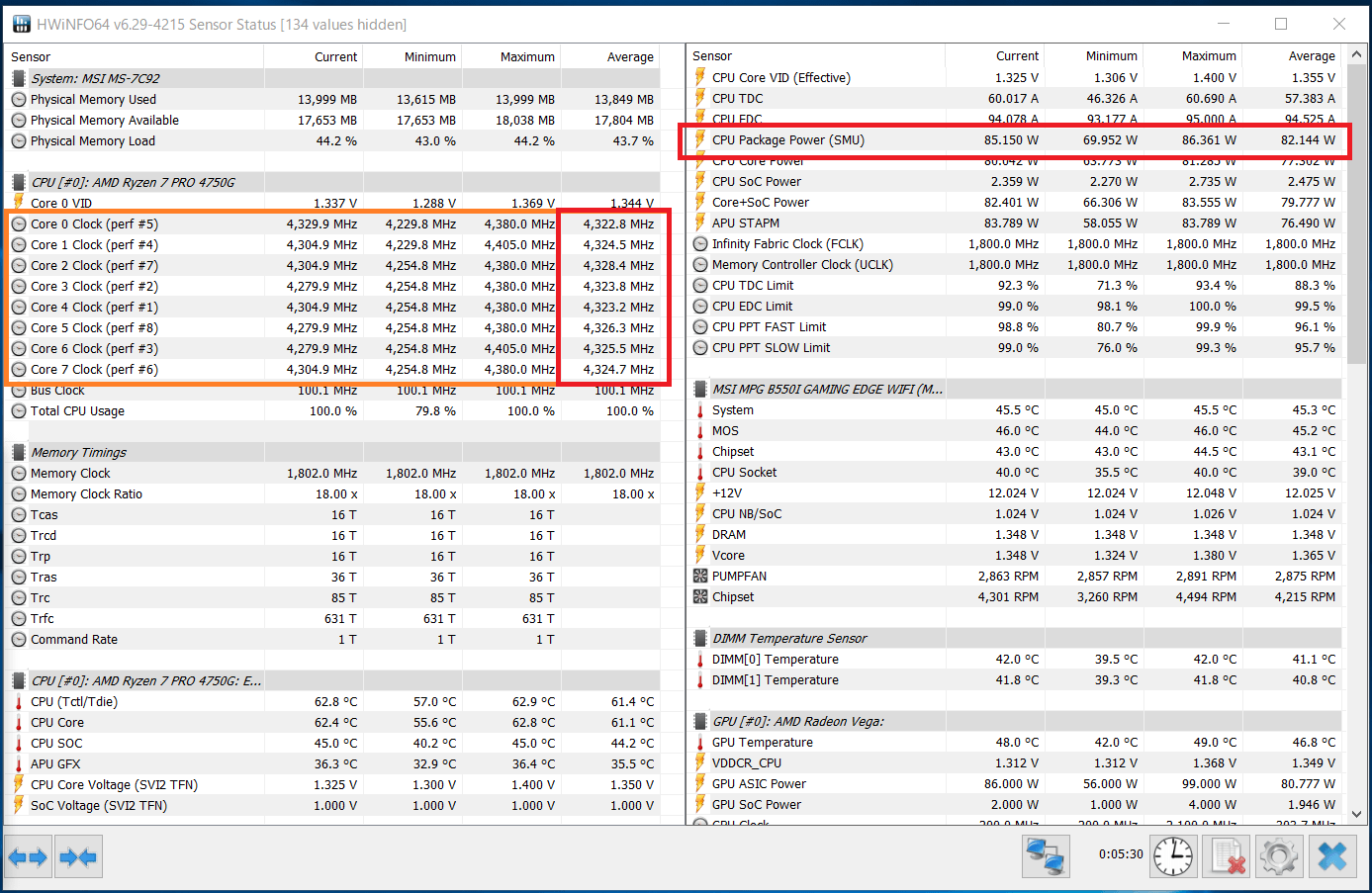Image resolution: width=1372 pixels, height=893 pixels.
Task: Click the clock icon beside Physical Memory Used
Action: click(19, 99)
